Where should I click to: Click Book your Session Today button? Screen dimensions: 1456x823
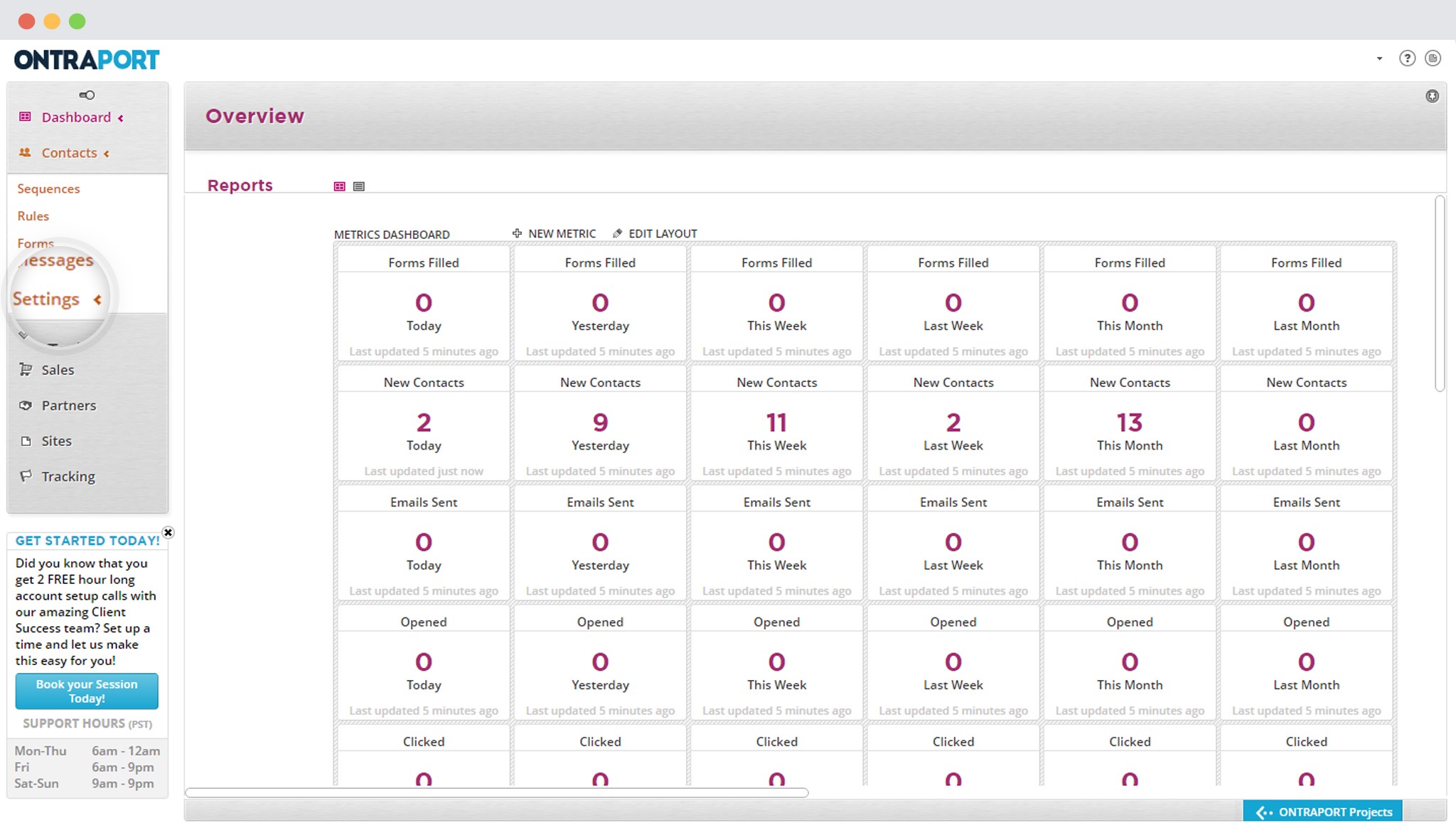[87, 691]
